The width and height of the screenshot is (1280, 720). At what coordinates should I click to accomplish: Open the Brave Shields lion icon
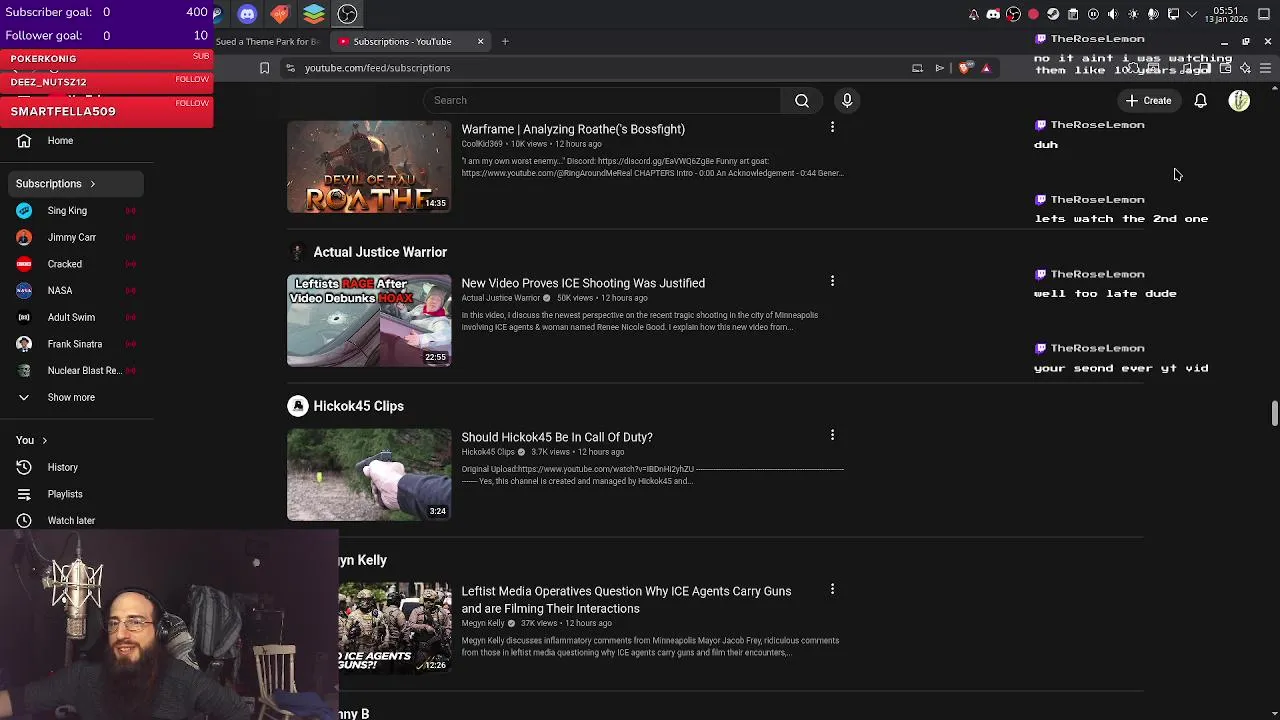point(964,68)
